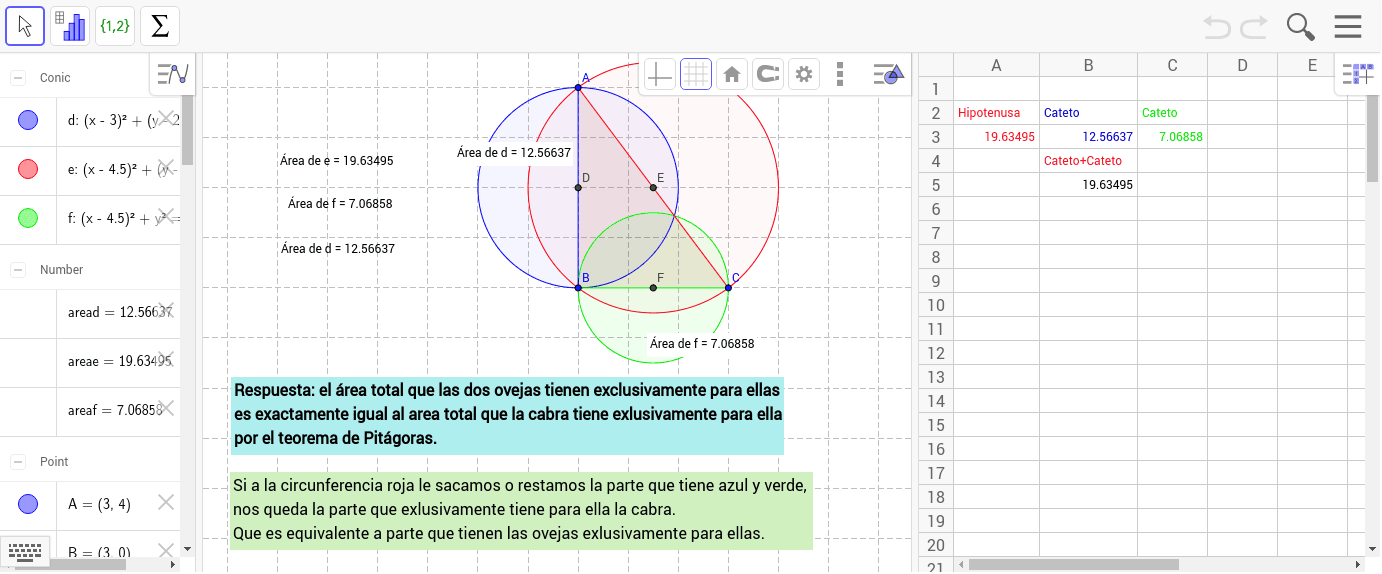Redo the last action

click(1254, 26)
